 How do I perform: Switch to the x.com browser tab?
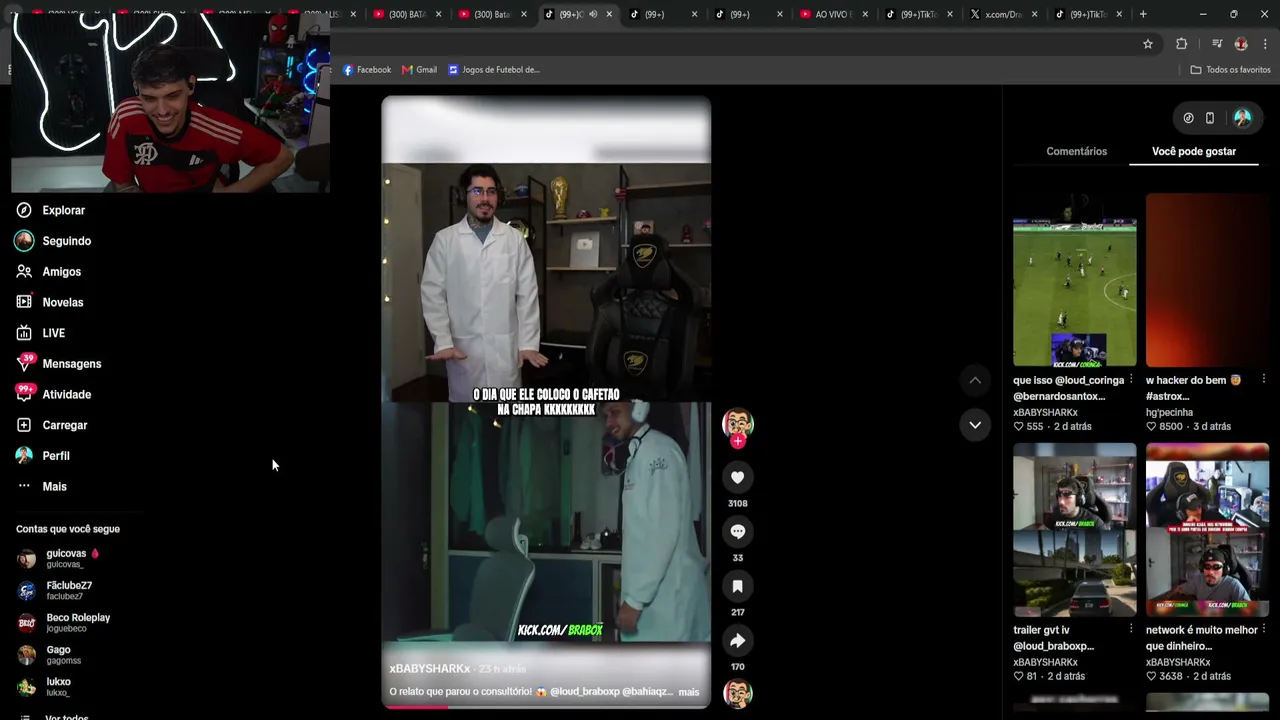click(1003, 14)
